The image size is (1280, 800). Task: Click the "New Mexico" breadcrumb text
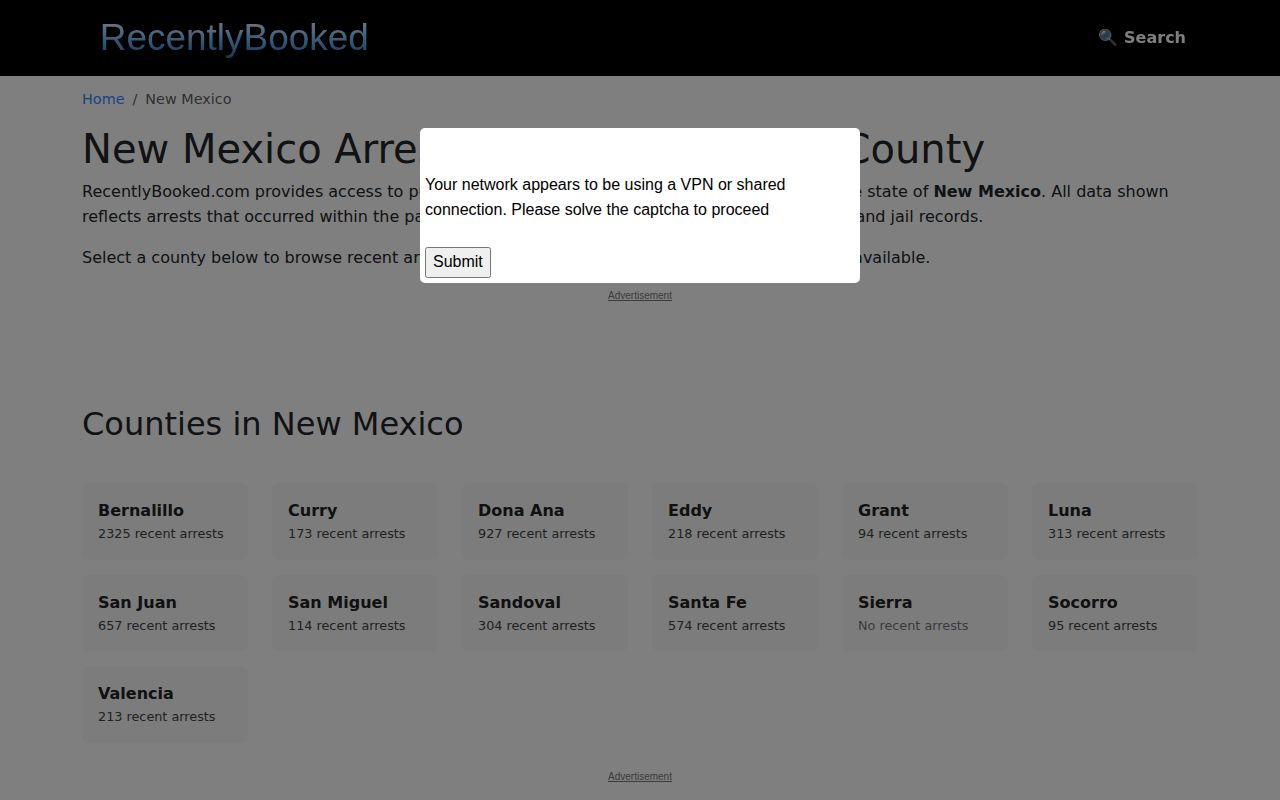tap(188, 99)
